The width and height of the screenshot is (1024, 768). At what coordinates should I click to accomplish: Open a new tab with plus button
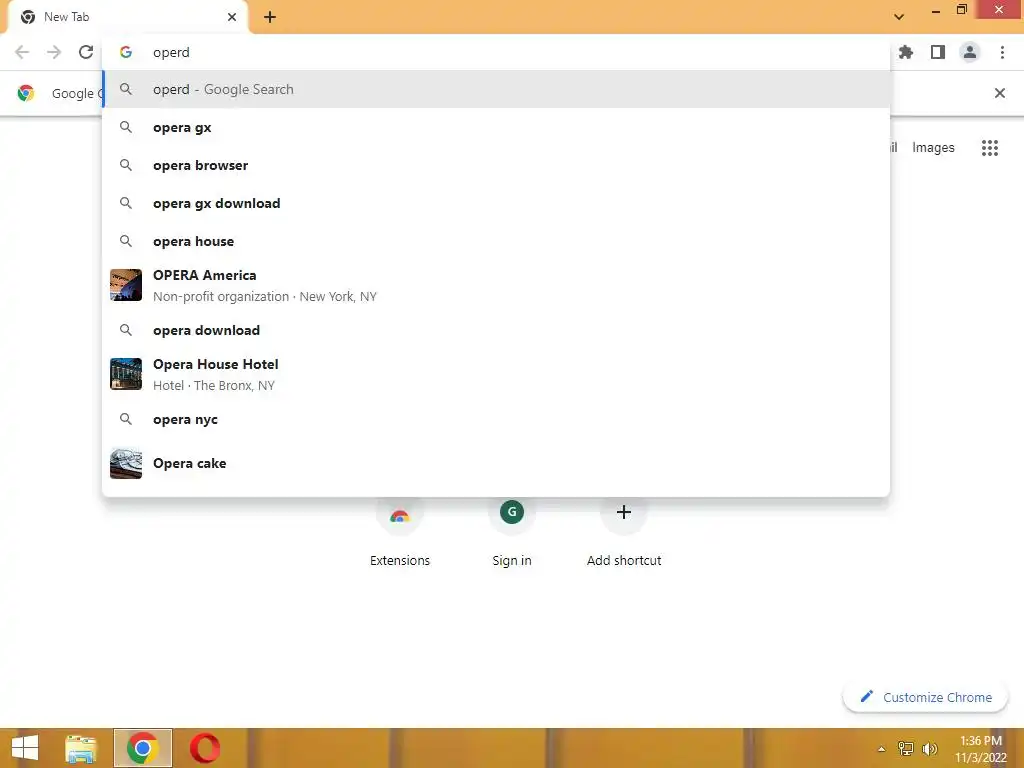click(270, 17)
